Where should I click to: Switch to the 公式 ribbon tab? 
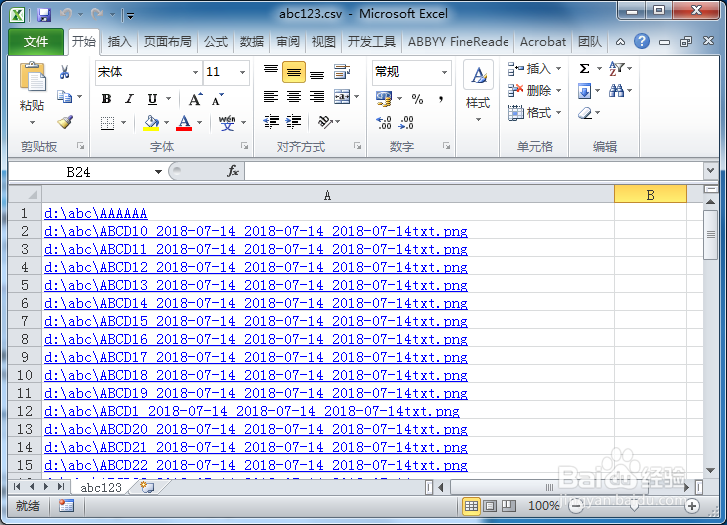[216, 42]
